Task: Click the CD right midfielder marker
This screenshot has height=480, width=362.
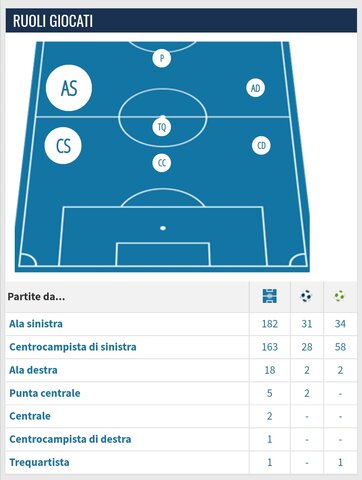Action: (x=261, y=146)
